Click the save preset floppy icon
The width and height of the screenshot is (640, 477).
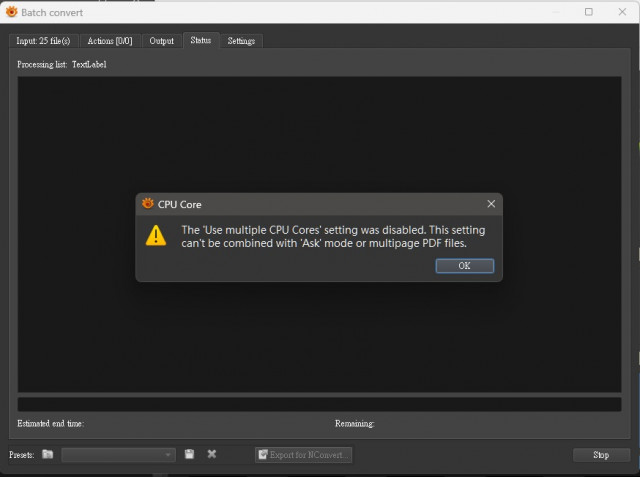(x=189, y=454)
